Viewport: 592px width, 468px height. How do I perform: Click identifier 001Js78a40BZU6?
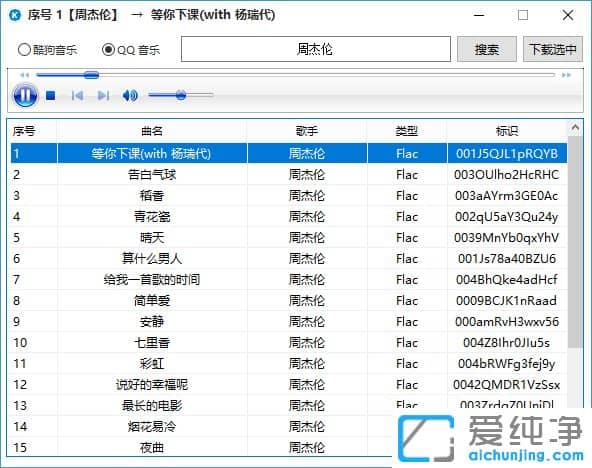pos(507,259)
